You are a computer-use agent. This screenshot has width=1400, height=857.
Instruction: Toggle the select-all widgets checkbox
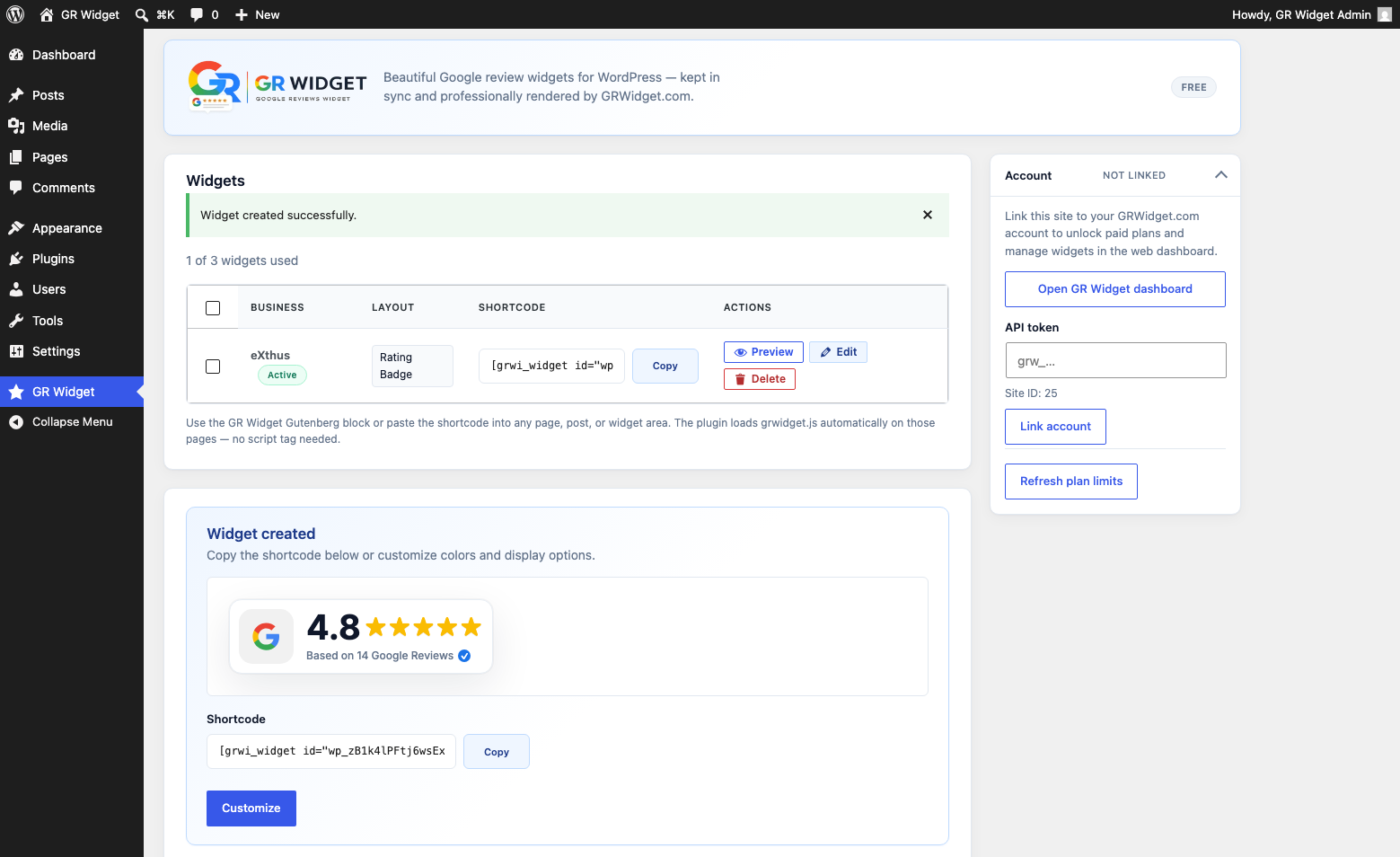click(213, 308)
